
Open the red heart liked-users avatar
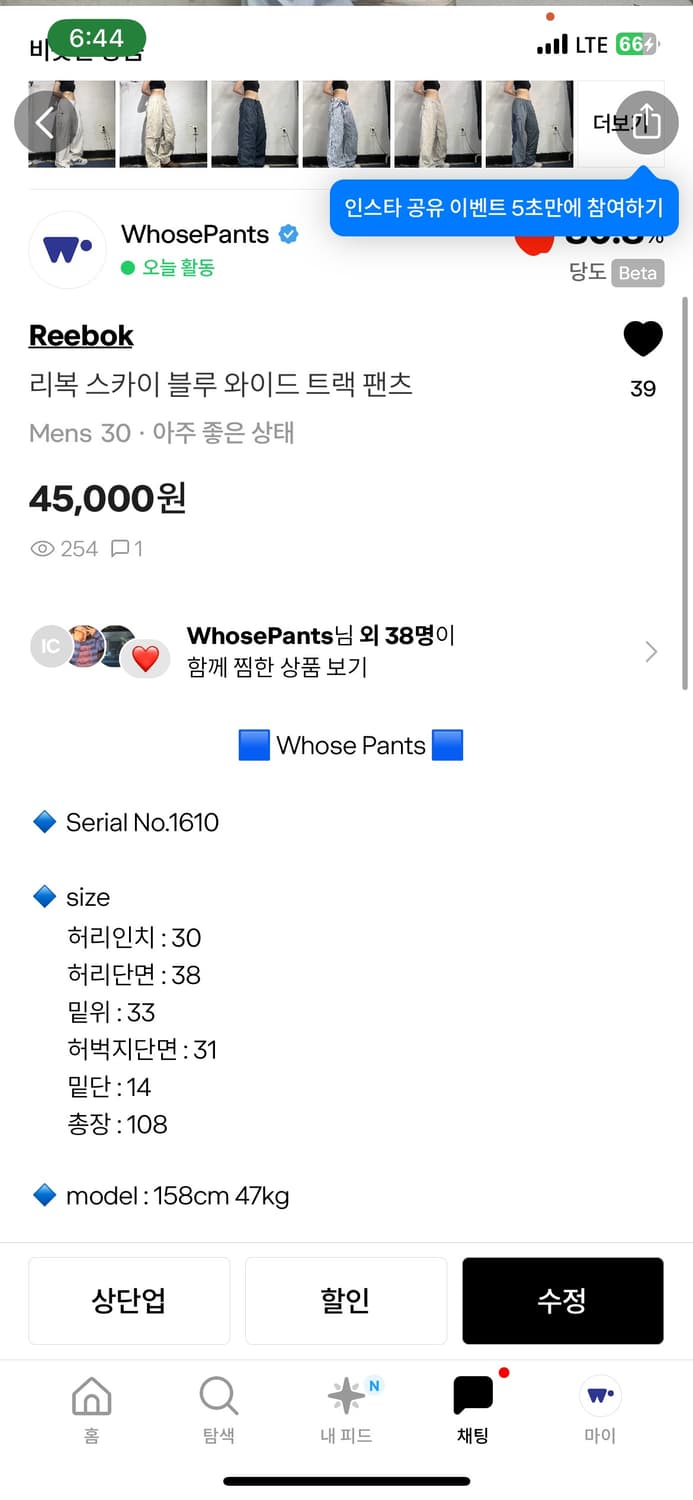click(x=146, y=659)
